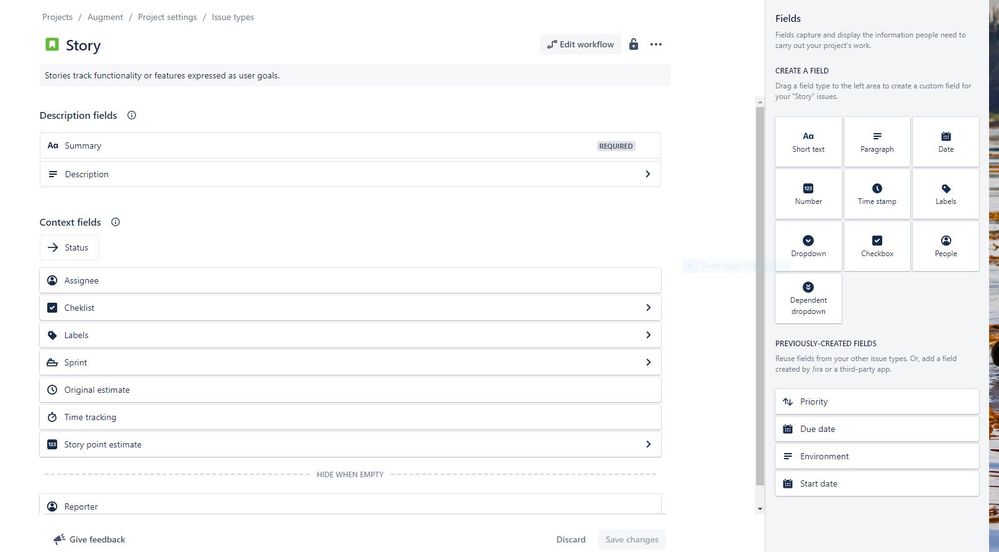Click the Story description text box
This screenshot has width=999, height=552.
(x=355, y=75)
